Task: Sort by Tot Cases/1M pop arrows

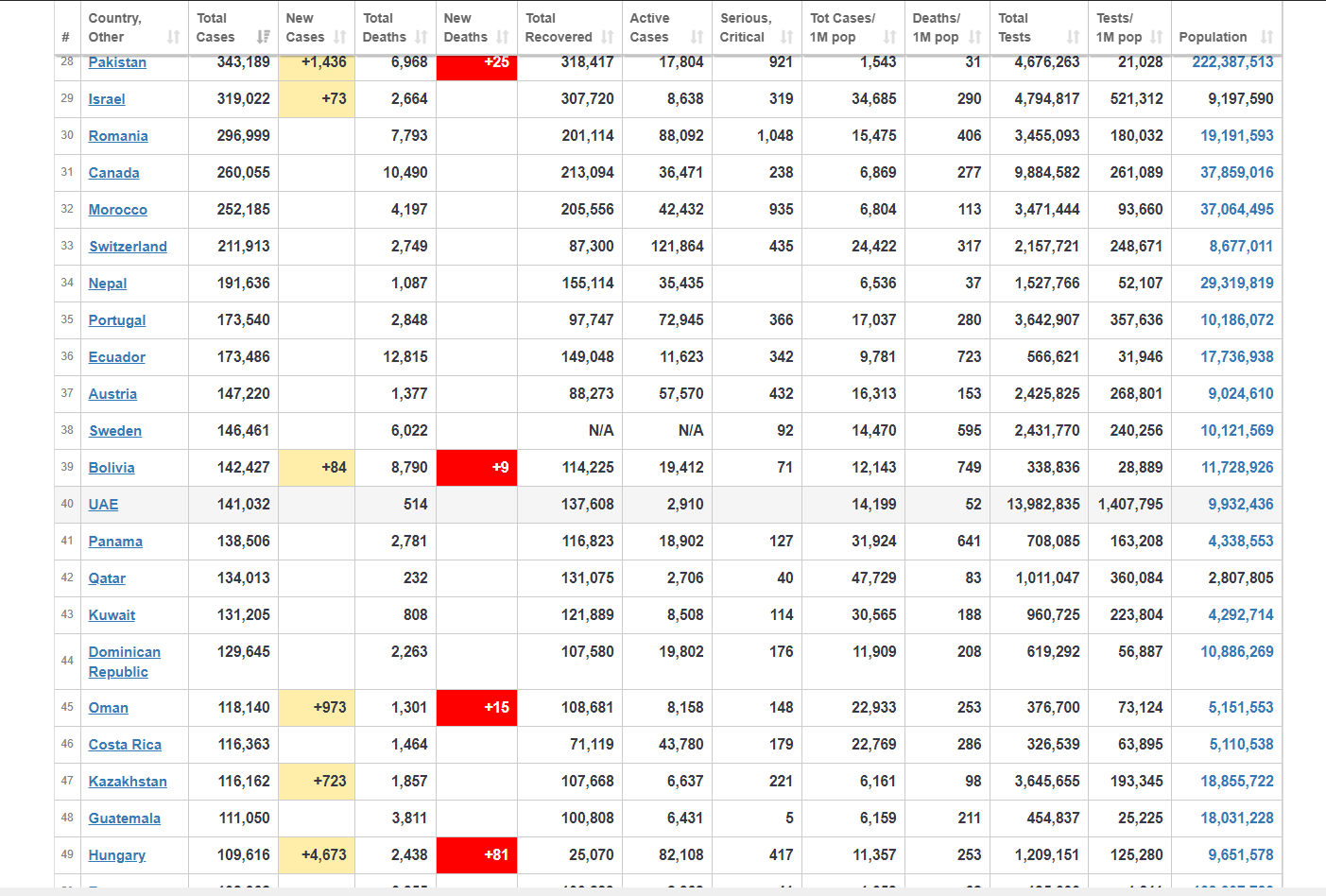Action: point(889,37)
